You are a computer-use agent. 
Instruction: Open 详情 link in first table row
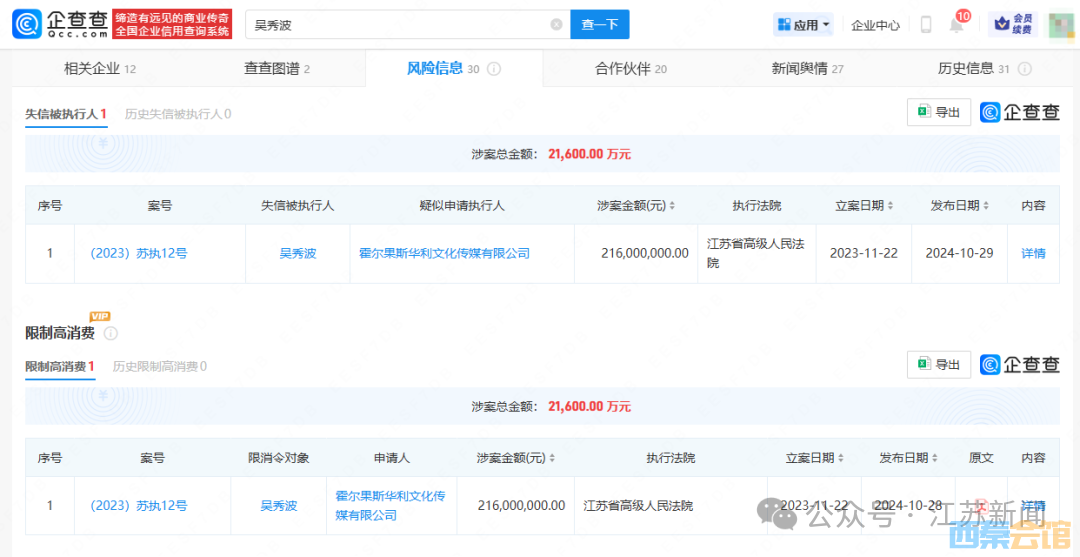1033,253
